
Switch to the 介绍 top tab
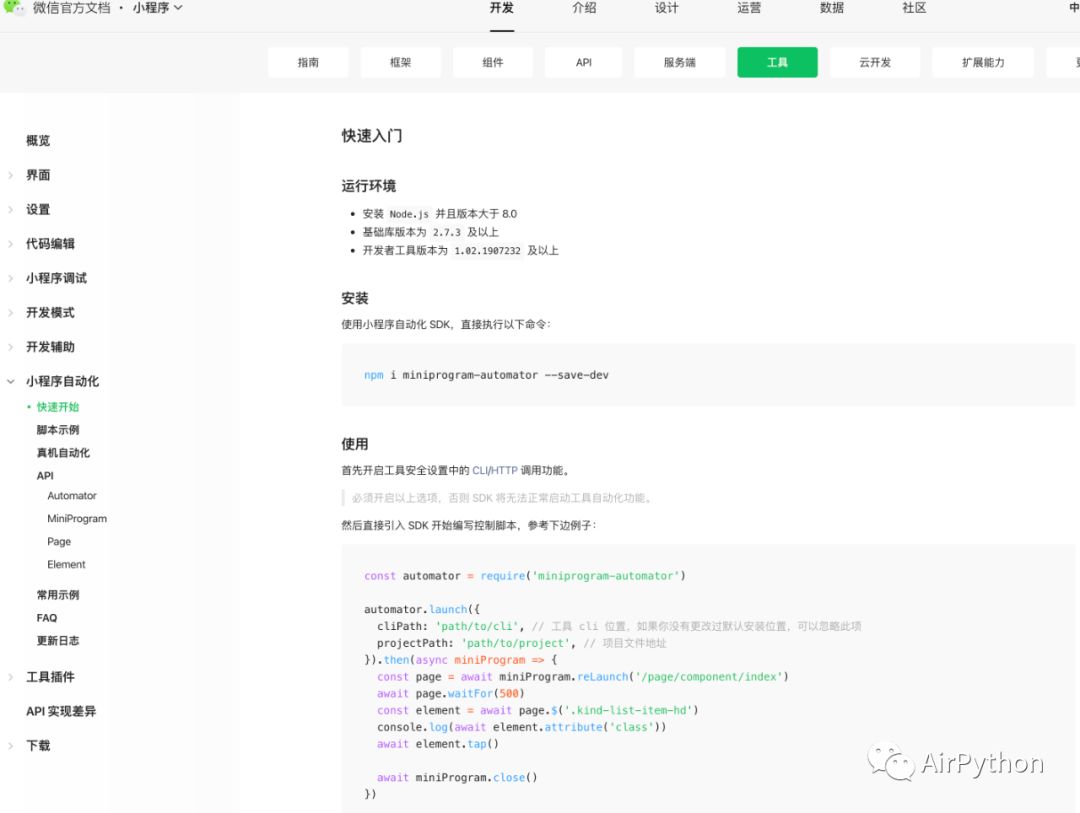pos(584,8)
